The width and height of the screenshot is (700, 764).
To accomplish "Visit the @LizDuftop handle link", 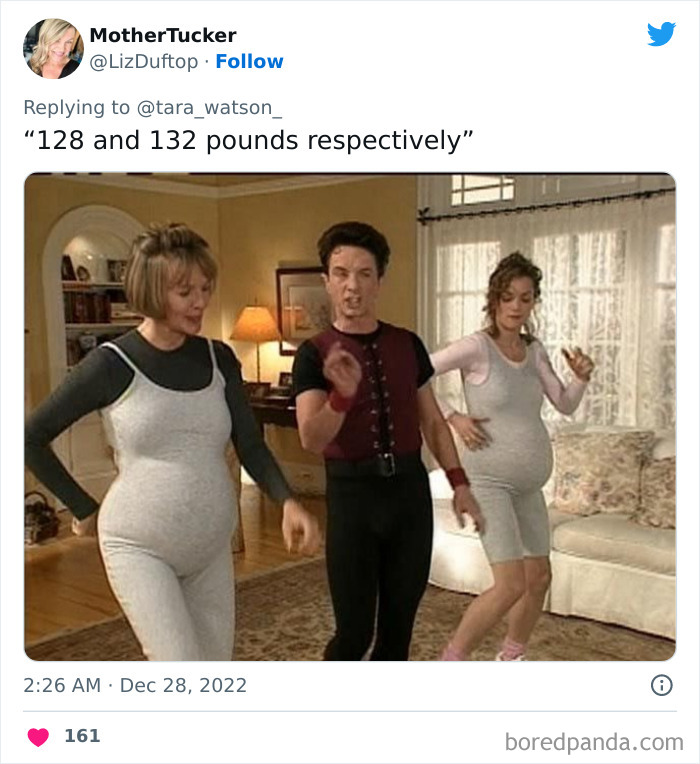I will point(144,62).
